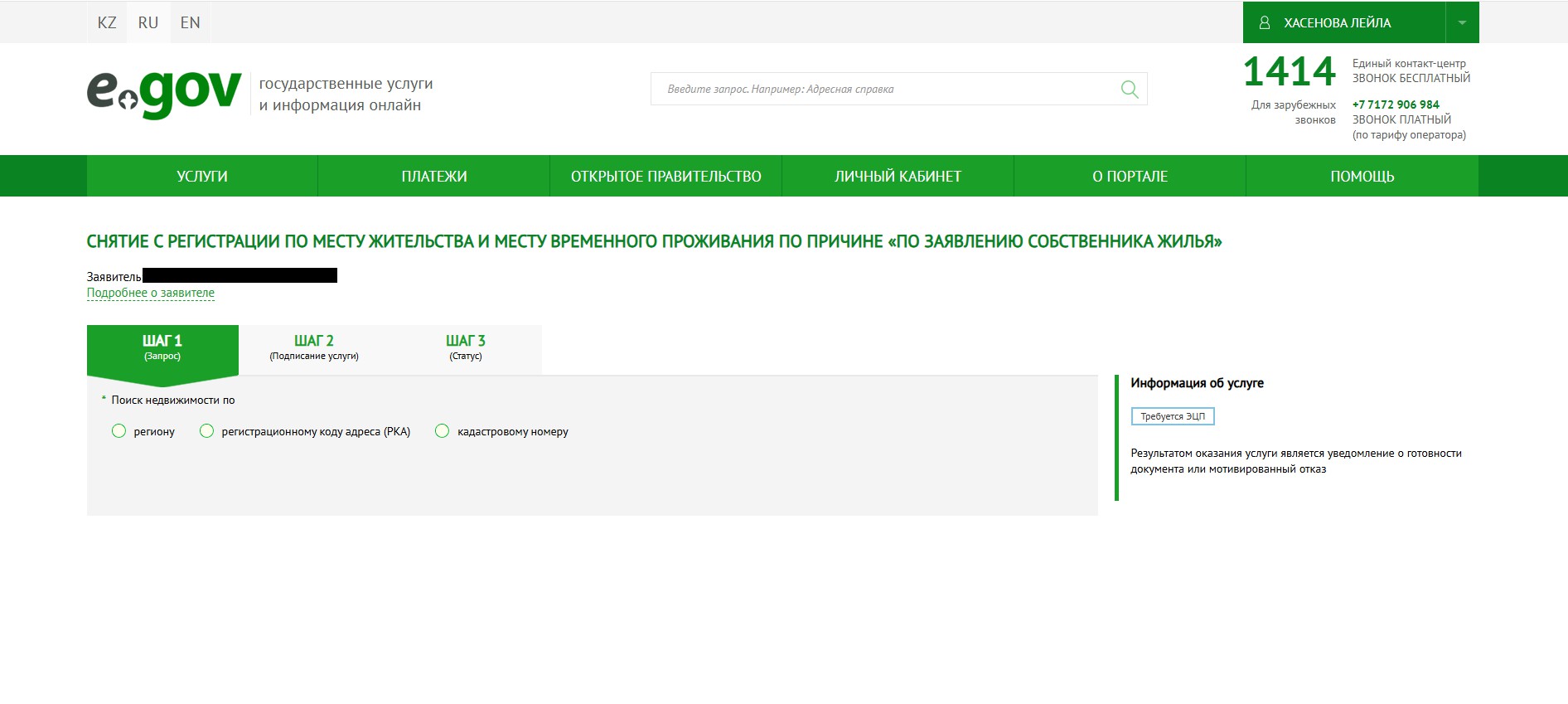Click the eGov portal logo
The image size is (1568, 704).
click(164, 94)
